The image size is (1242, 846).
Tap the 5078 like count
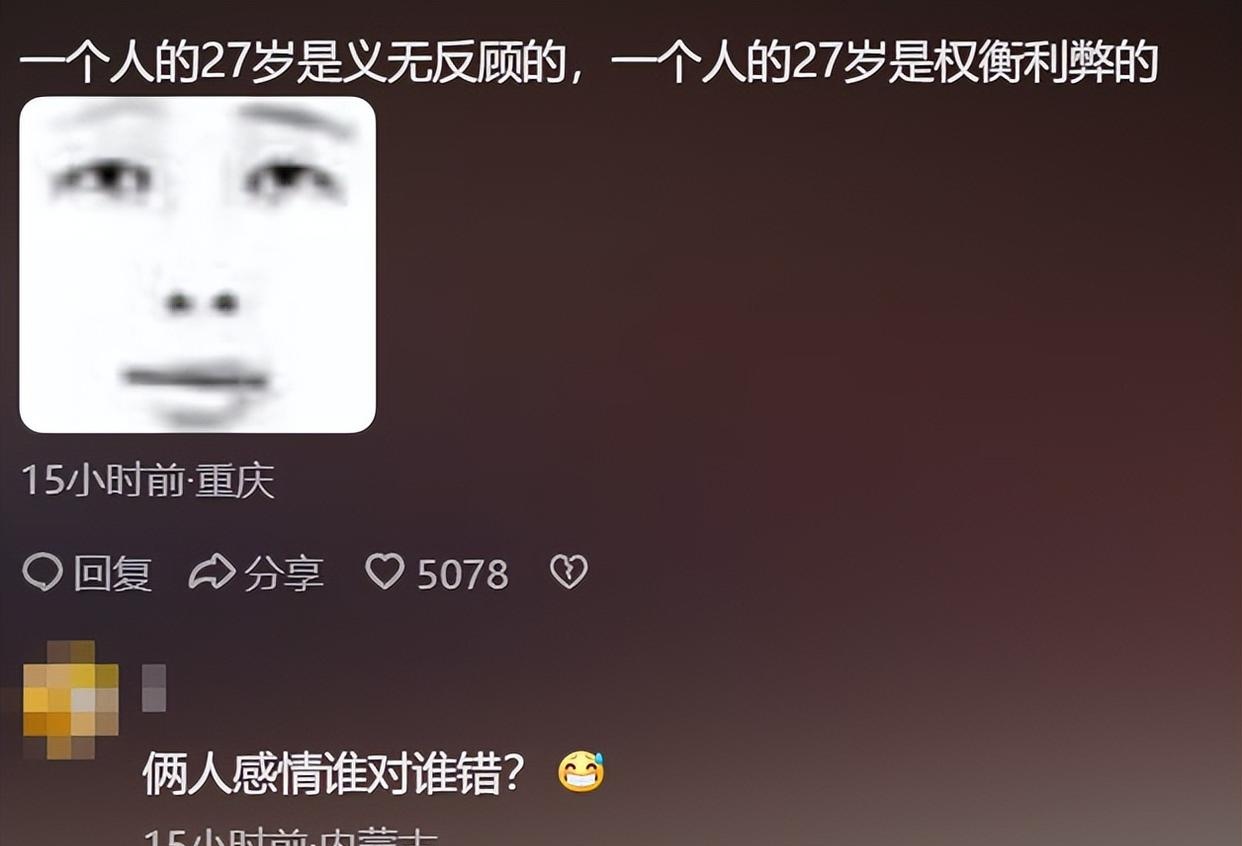tap(462, 575)
